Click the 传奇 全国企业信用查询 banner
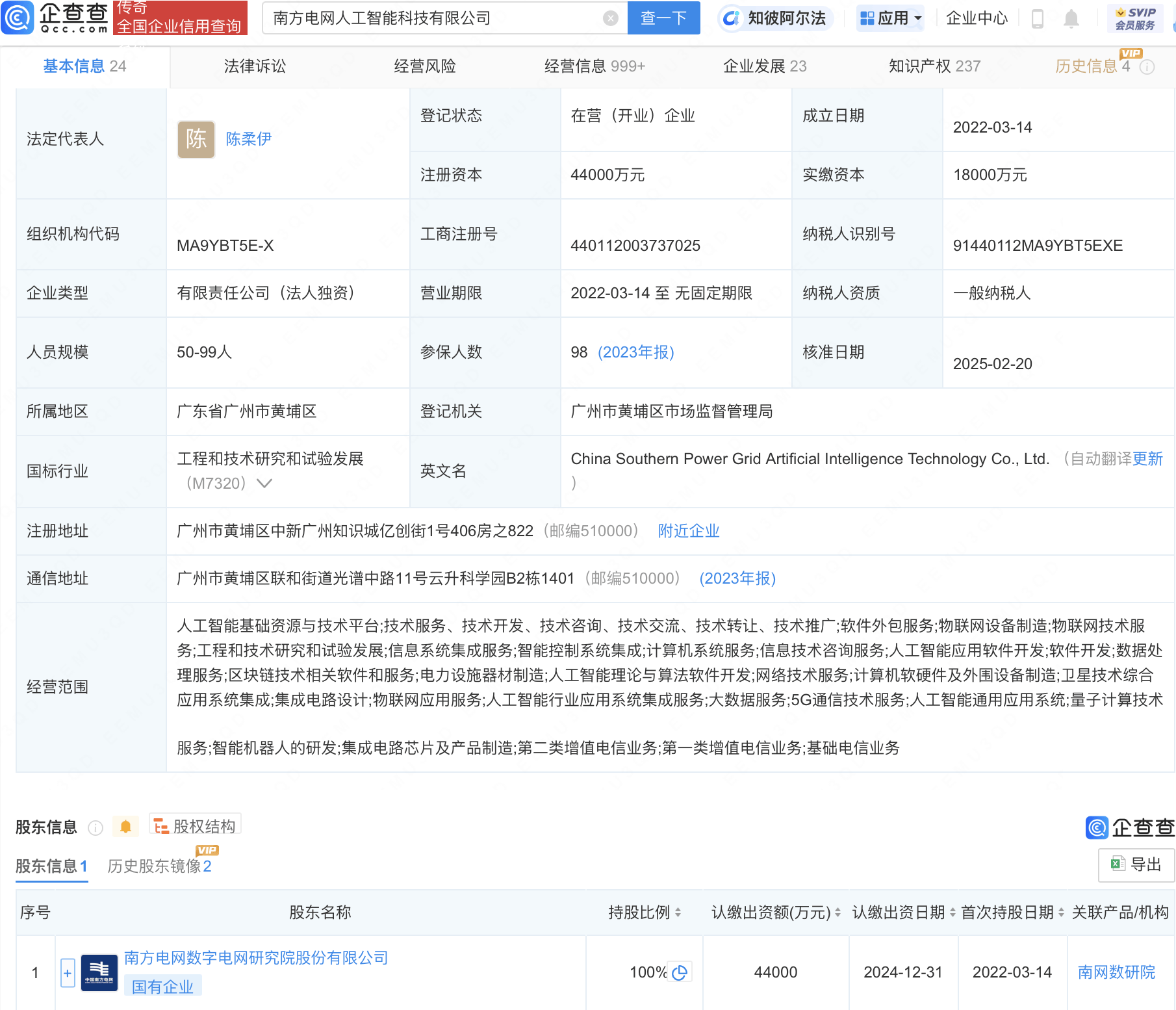The width and height of the screenshot is (1176, 1010). click(x=180, y=18)
